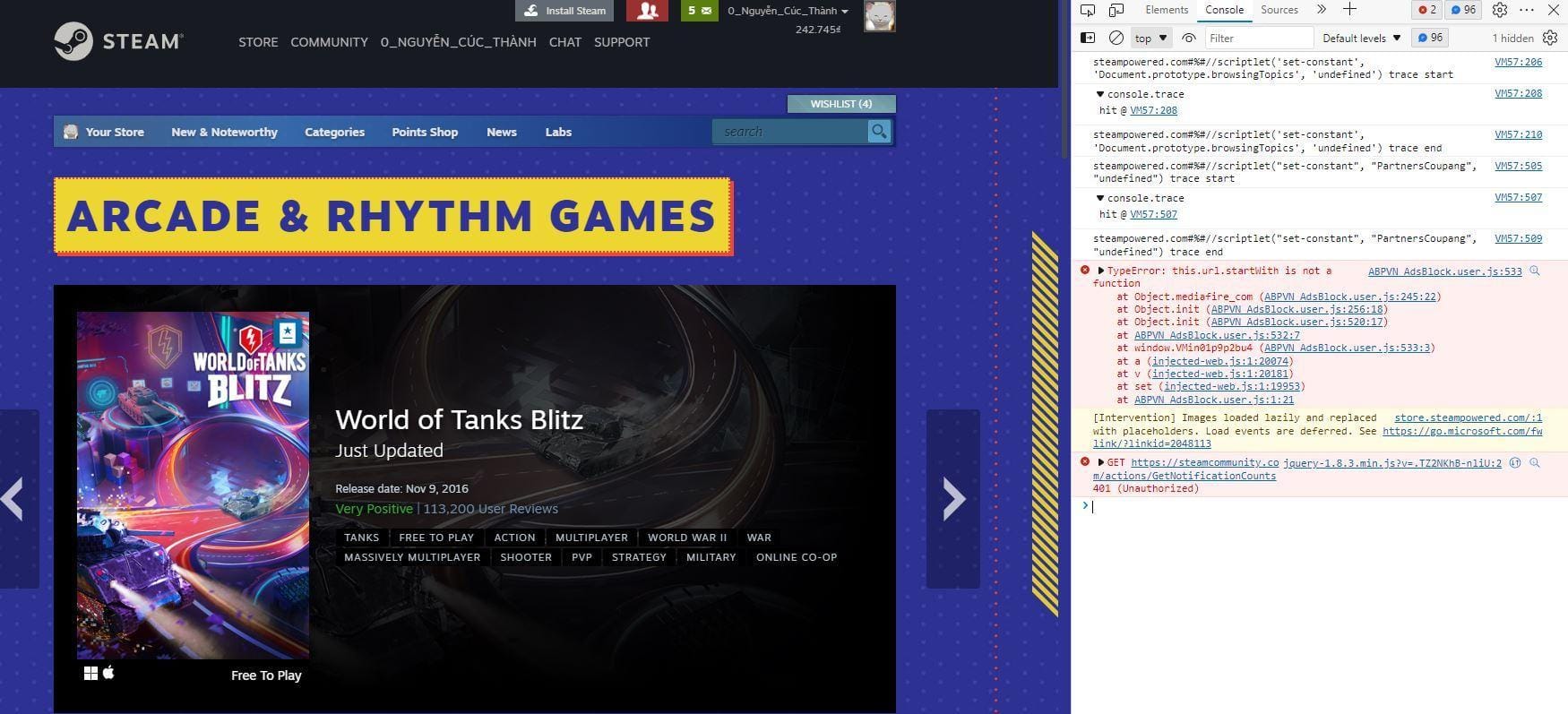The width and height of the screenshot is (1568, 714).
Task: Open the News tab
Action: click(502, 132)
